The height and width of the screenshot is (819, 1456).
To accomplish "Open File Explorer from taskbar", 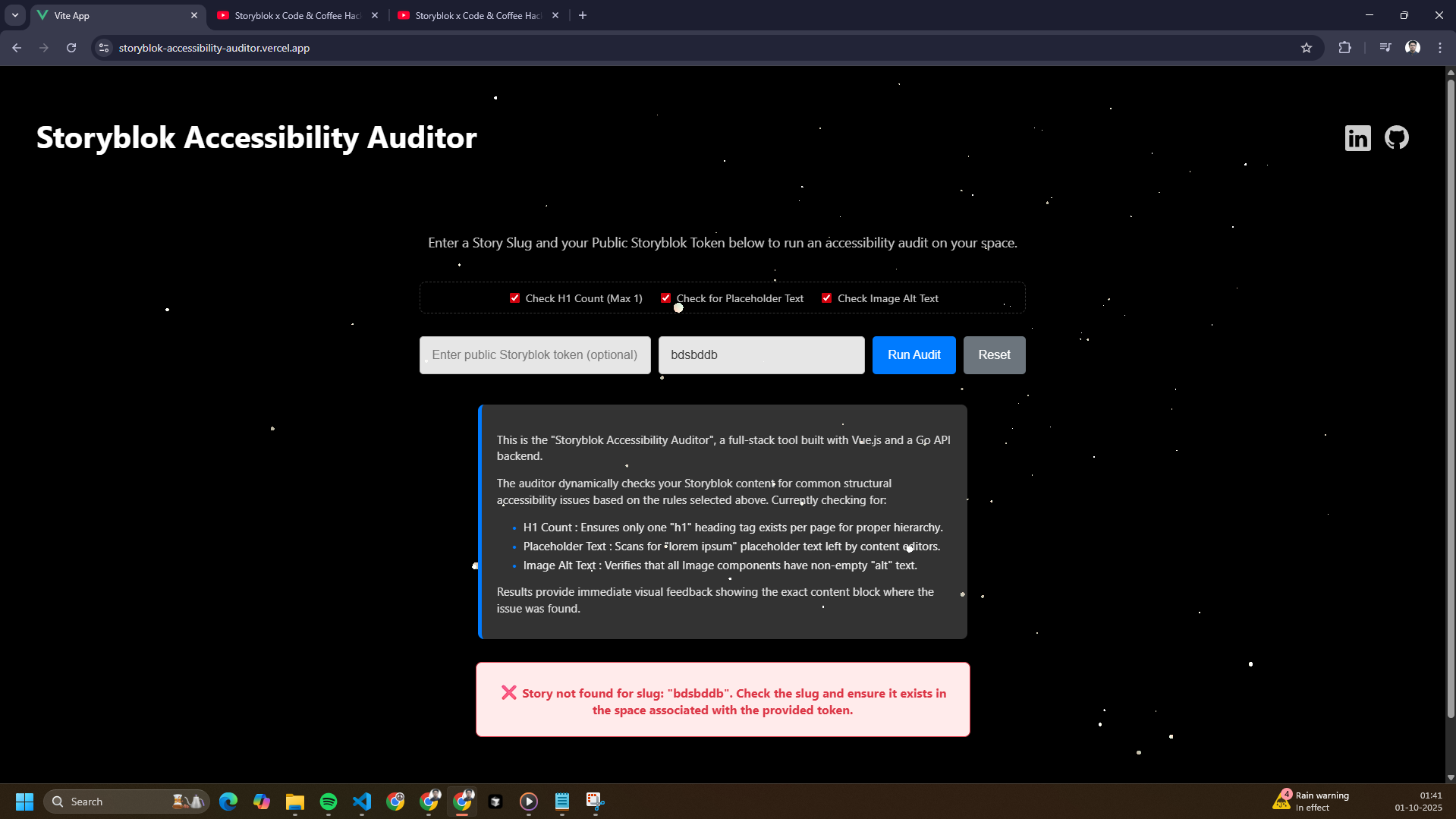I will (295, 802).
